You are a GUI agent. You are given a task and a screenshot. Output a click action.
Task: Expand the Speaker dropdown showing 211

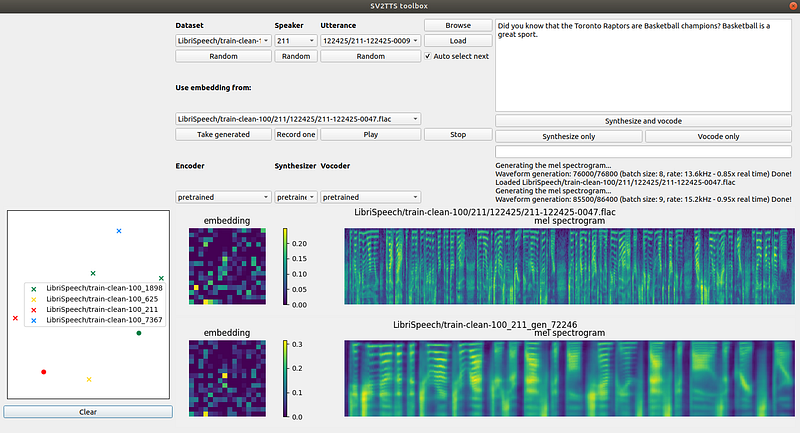pos(295,41)
